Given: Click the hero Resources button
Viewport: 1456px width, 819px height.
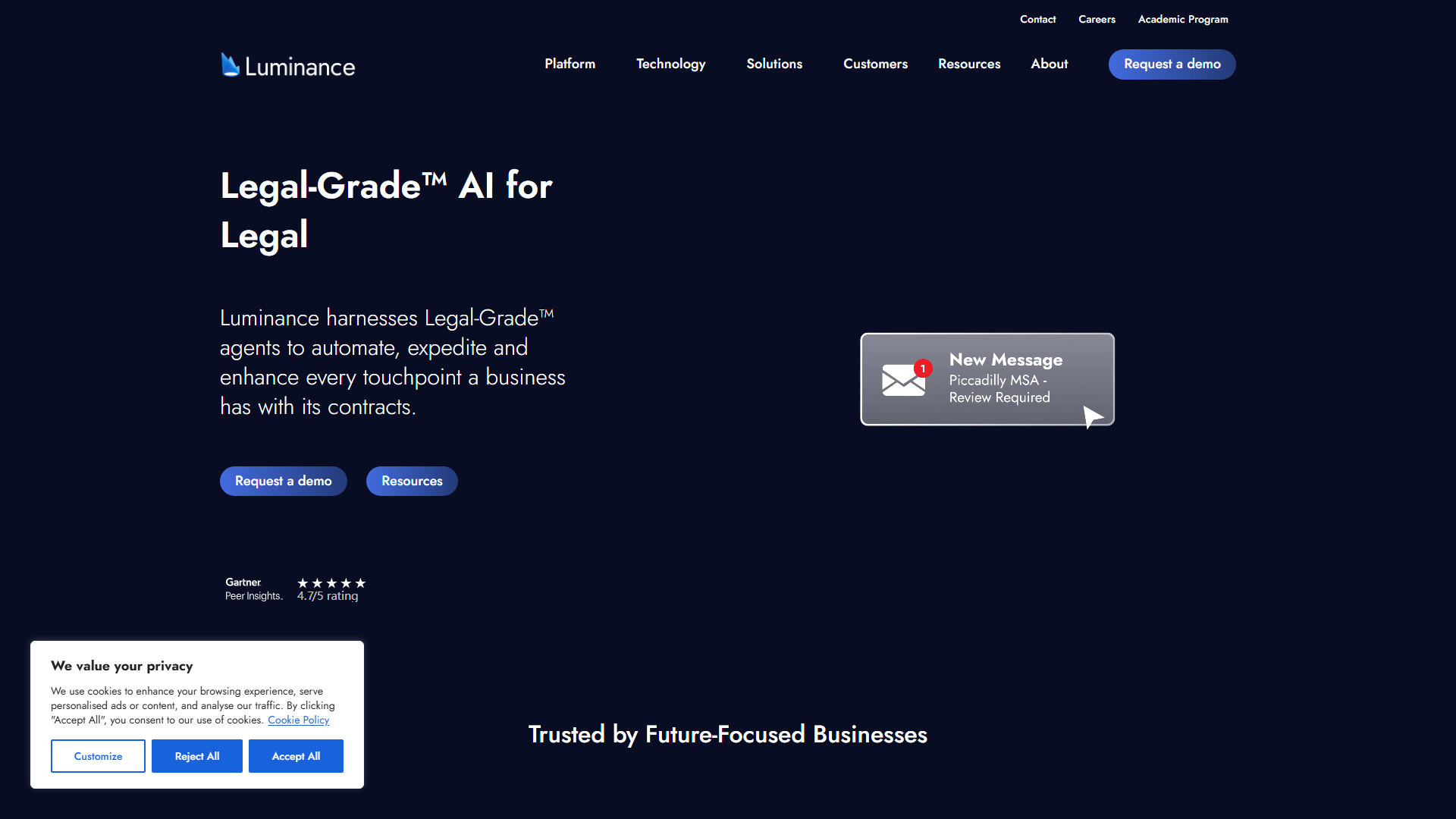Looking at the screenshot, I should point(412,482).
